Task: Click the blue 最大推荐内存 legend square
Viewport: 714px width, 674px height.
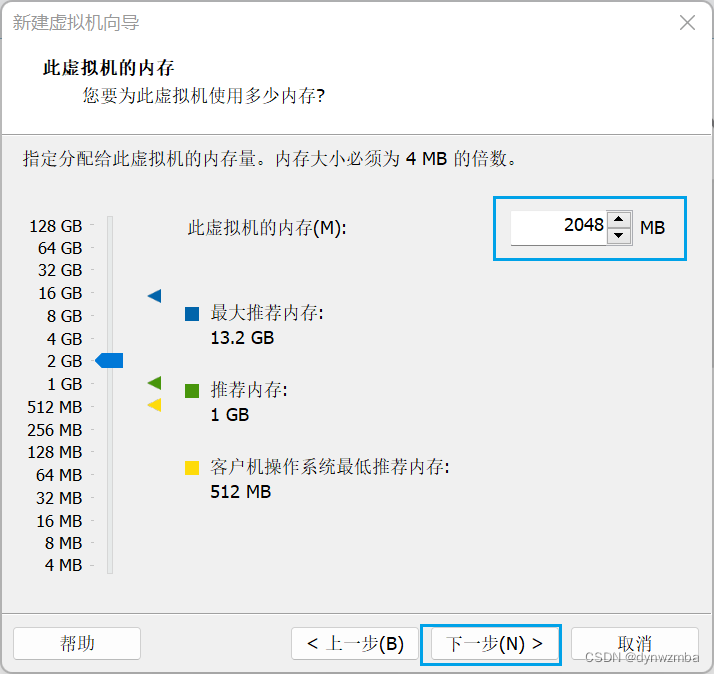Action: point(192,313)
